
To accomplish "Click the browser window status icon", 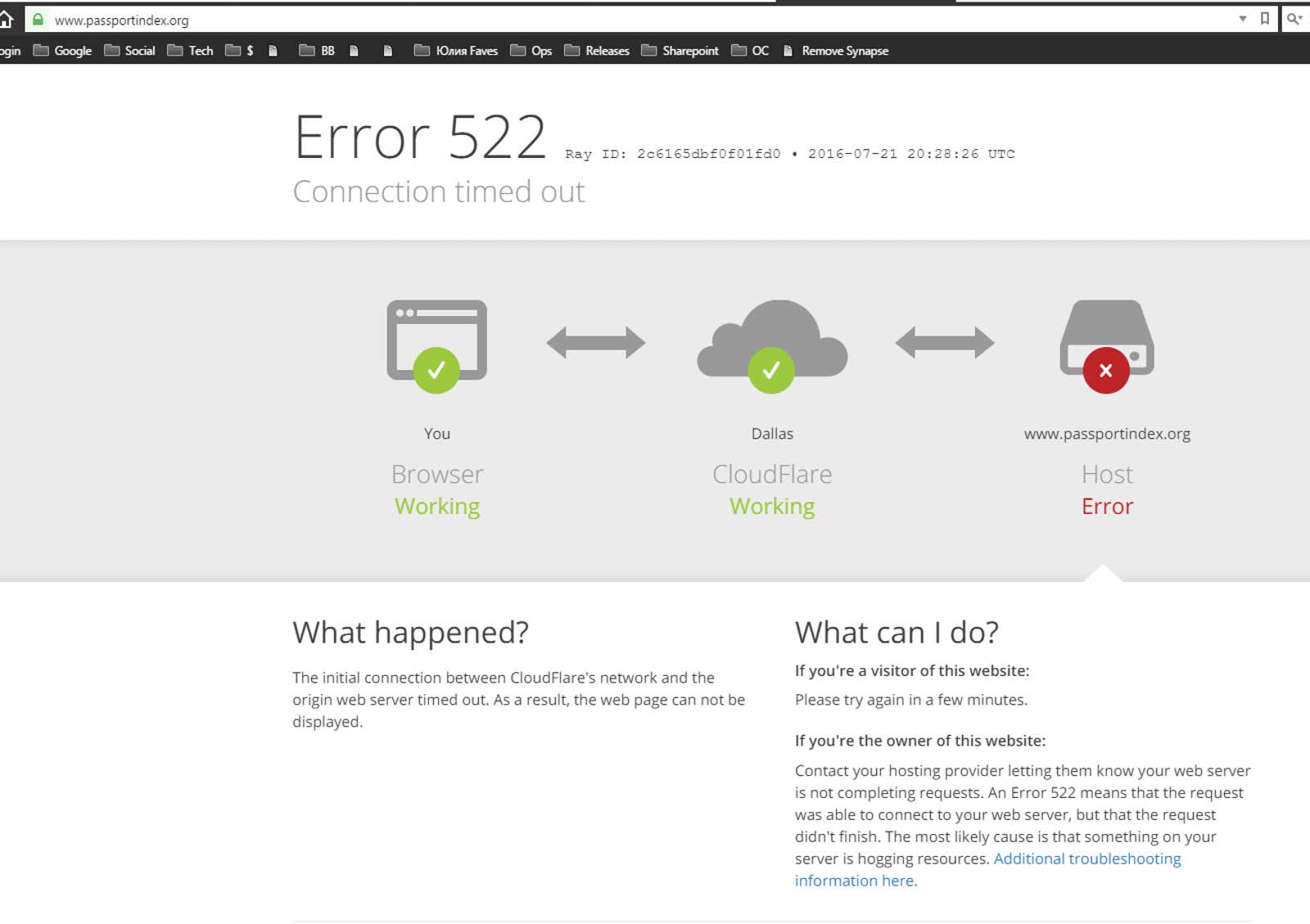I will pos(437,346).
